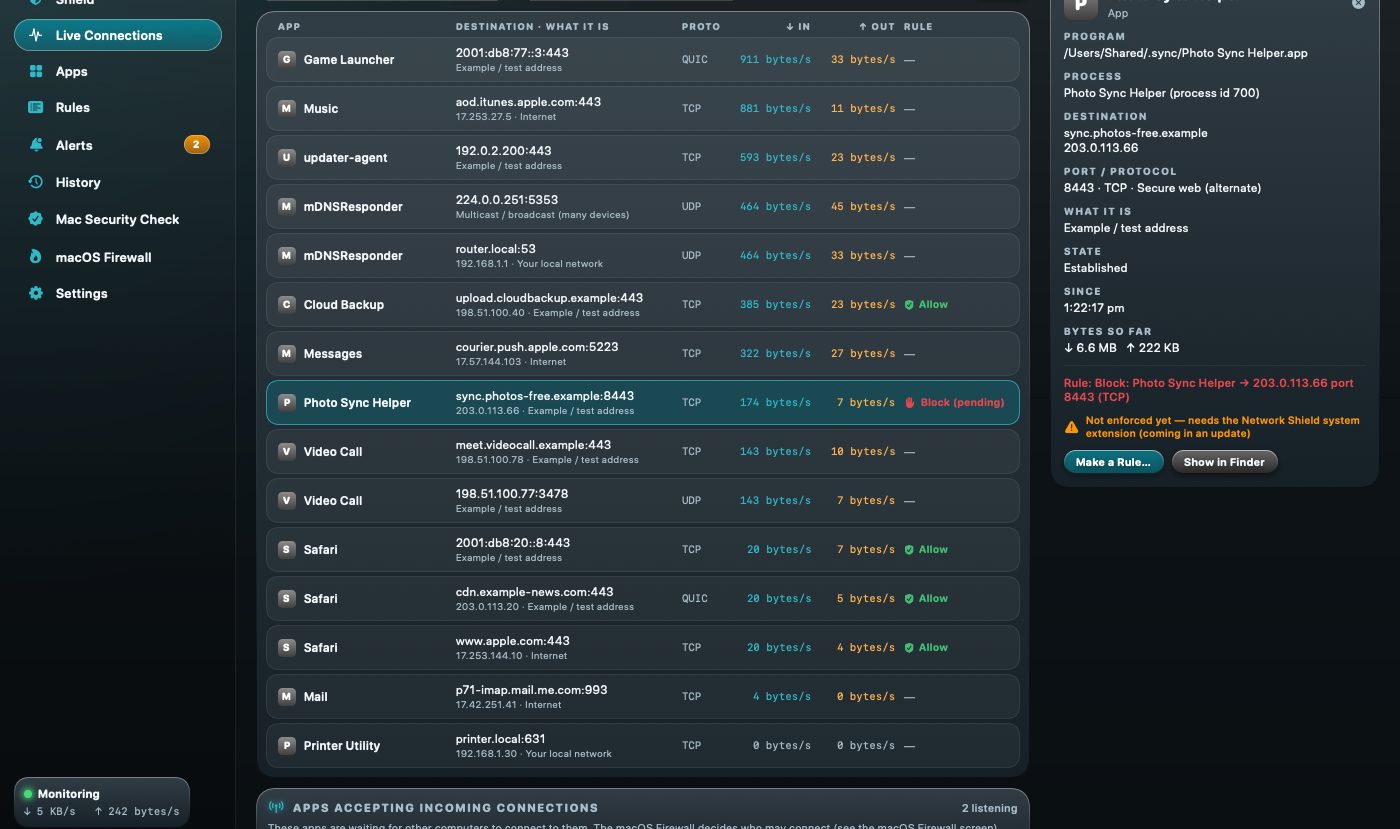Viewport: 1400px width, 829px height.
Task: Select the www.apple.com:443 Safari row
Action: [x=643, y=647]
